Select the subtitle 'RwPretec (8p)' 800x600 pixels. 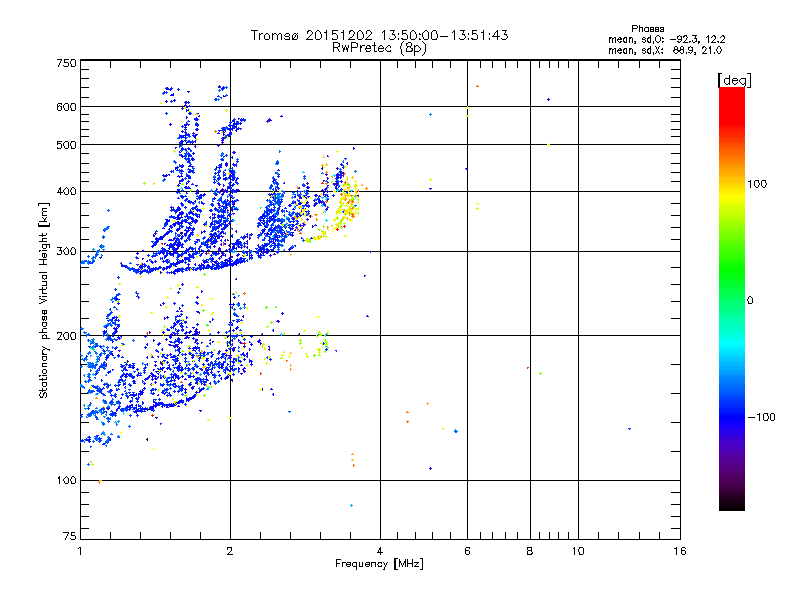[379, 48]
